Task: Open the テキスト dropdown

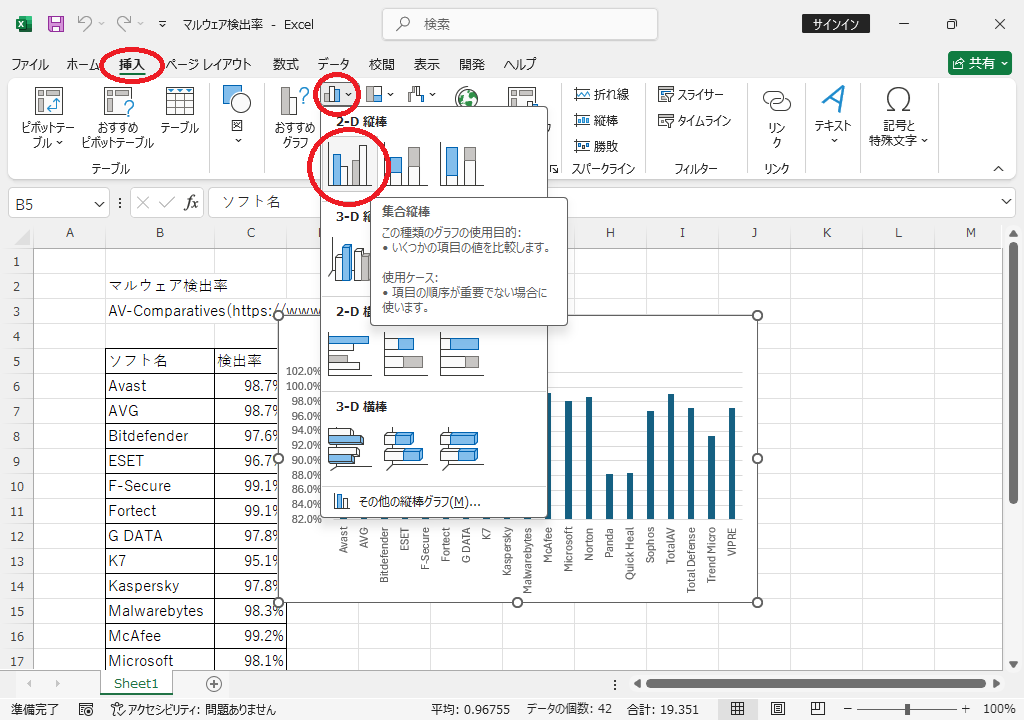Action: (833, 116)
